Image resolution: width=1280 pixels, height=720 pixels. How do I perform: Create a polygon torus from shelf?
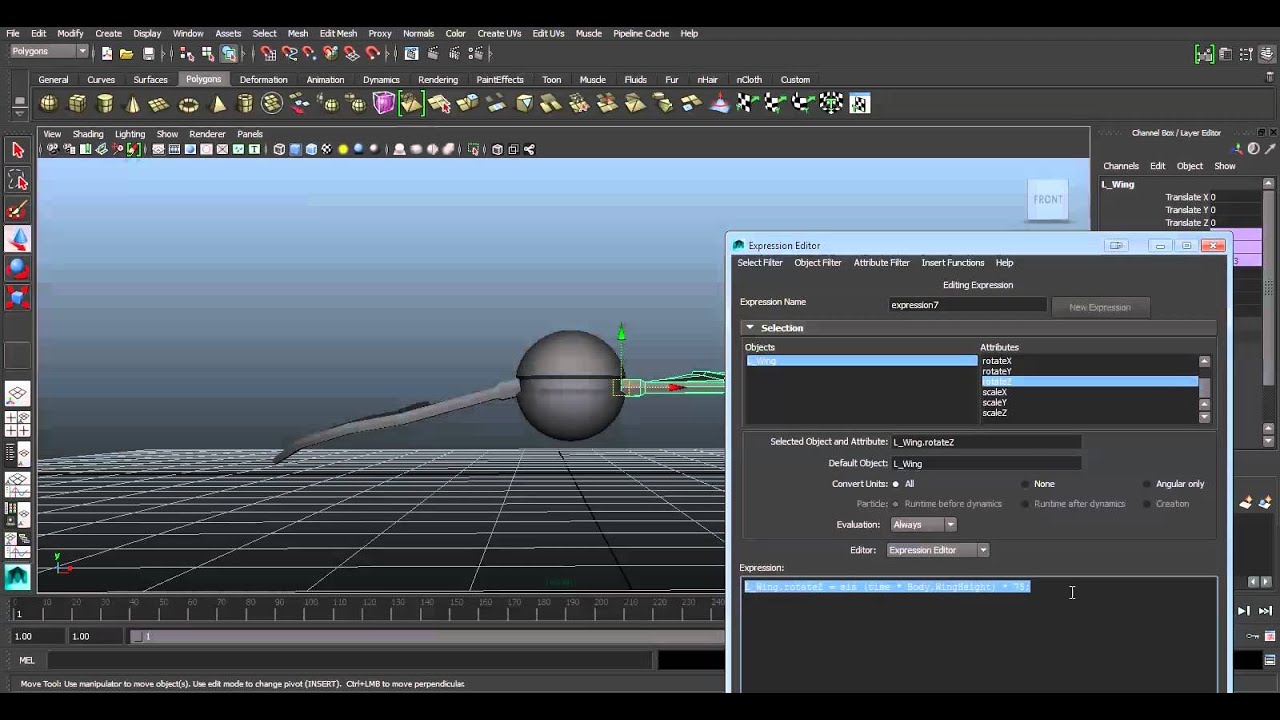tap(188, 103)
